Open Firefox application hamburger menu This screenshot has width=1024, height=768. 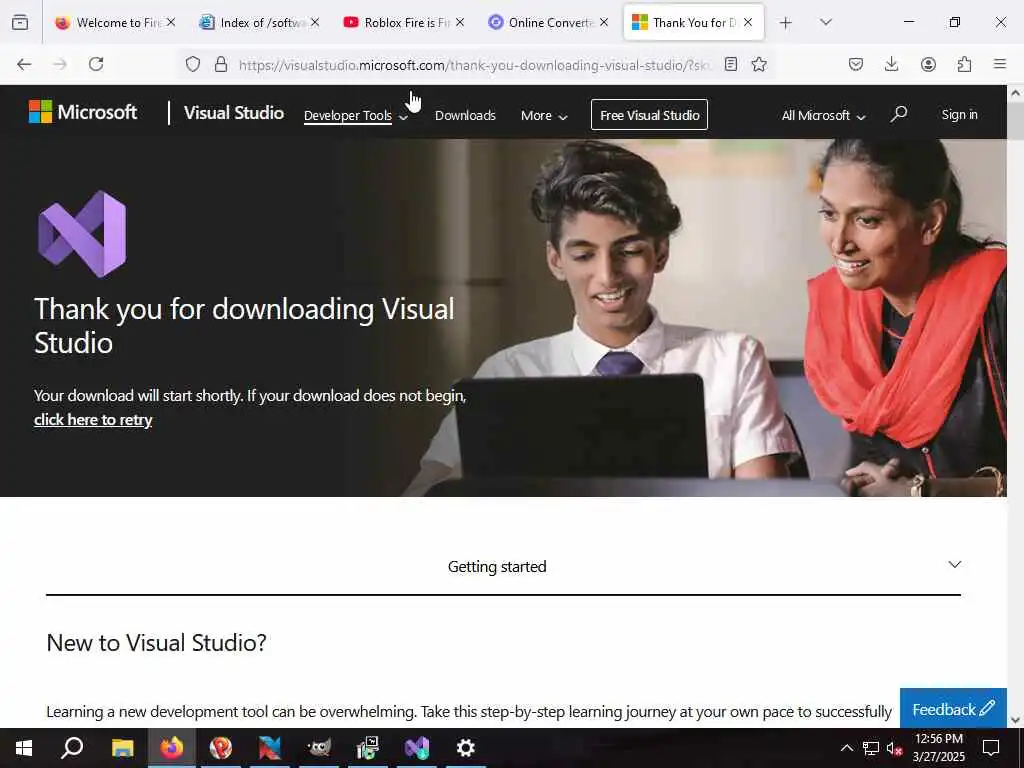coord(1000,64)
